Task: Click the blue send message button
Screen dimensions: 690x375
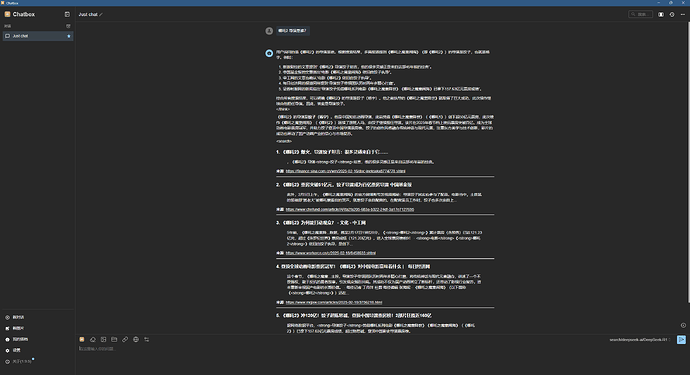Action: 681,340
